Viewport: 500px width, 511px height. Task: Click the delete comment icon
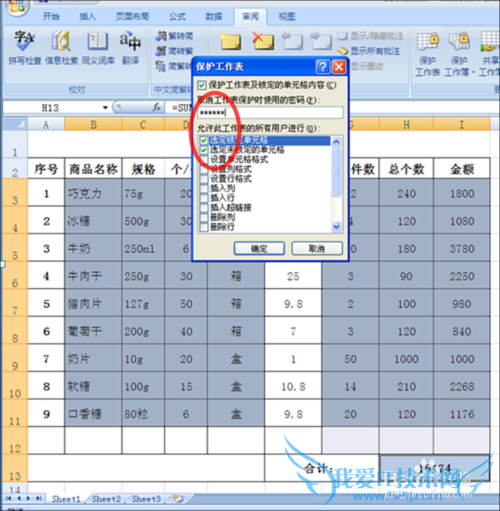[262, 41]
